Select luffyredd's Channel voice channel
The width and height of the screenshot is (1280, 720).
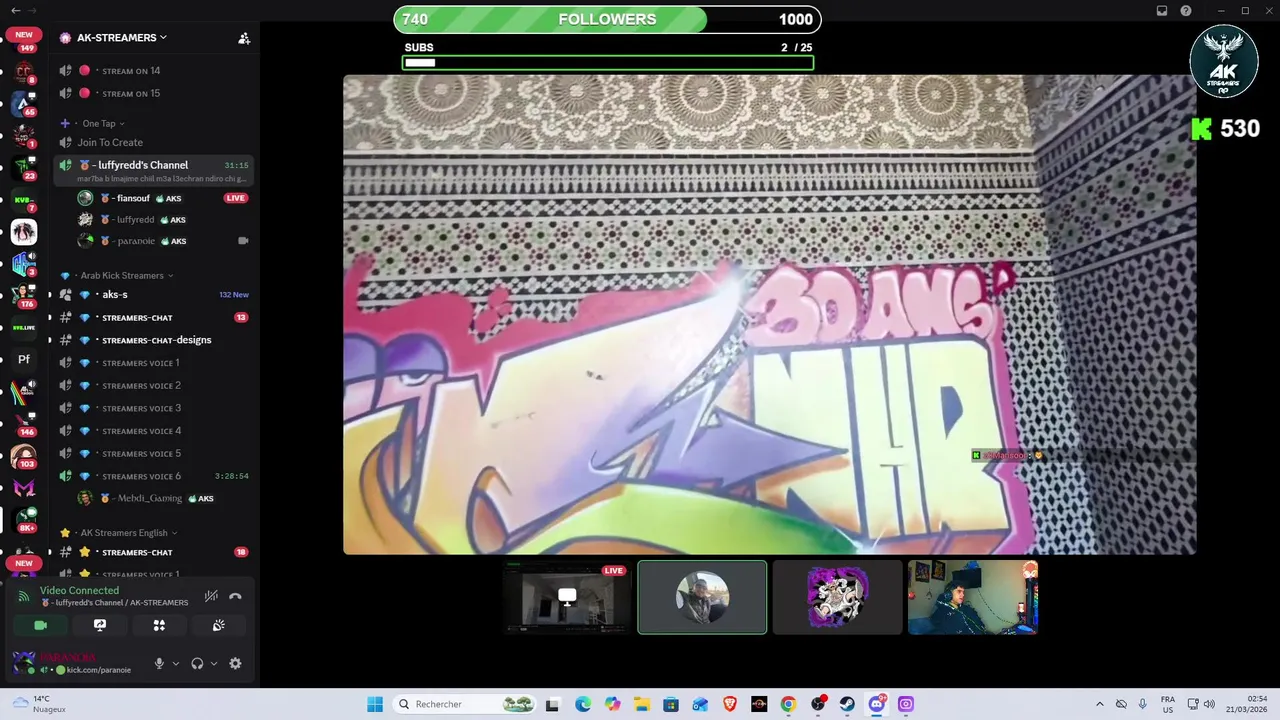coord(154,170)
